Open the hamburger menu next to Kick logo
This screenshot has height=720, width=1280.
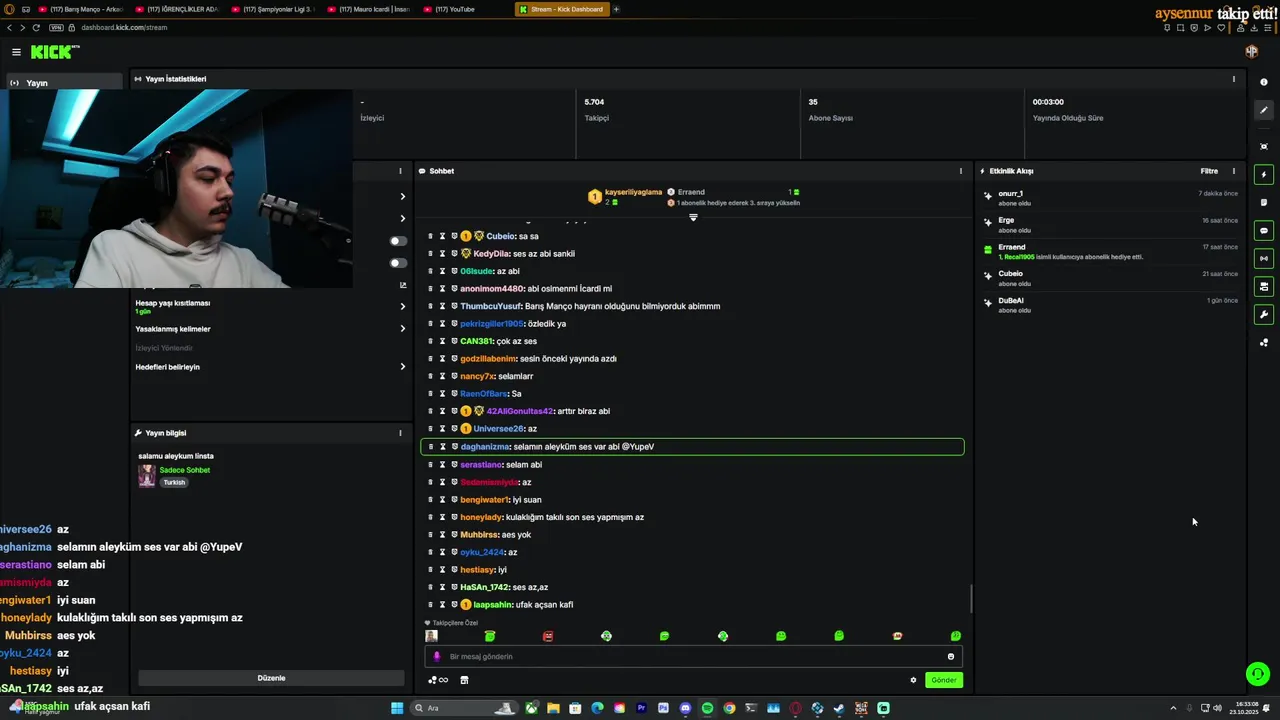pos(16,52)
